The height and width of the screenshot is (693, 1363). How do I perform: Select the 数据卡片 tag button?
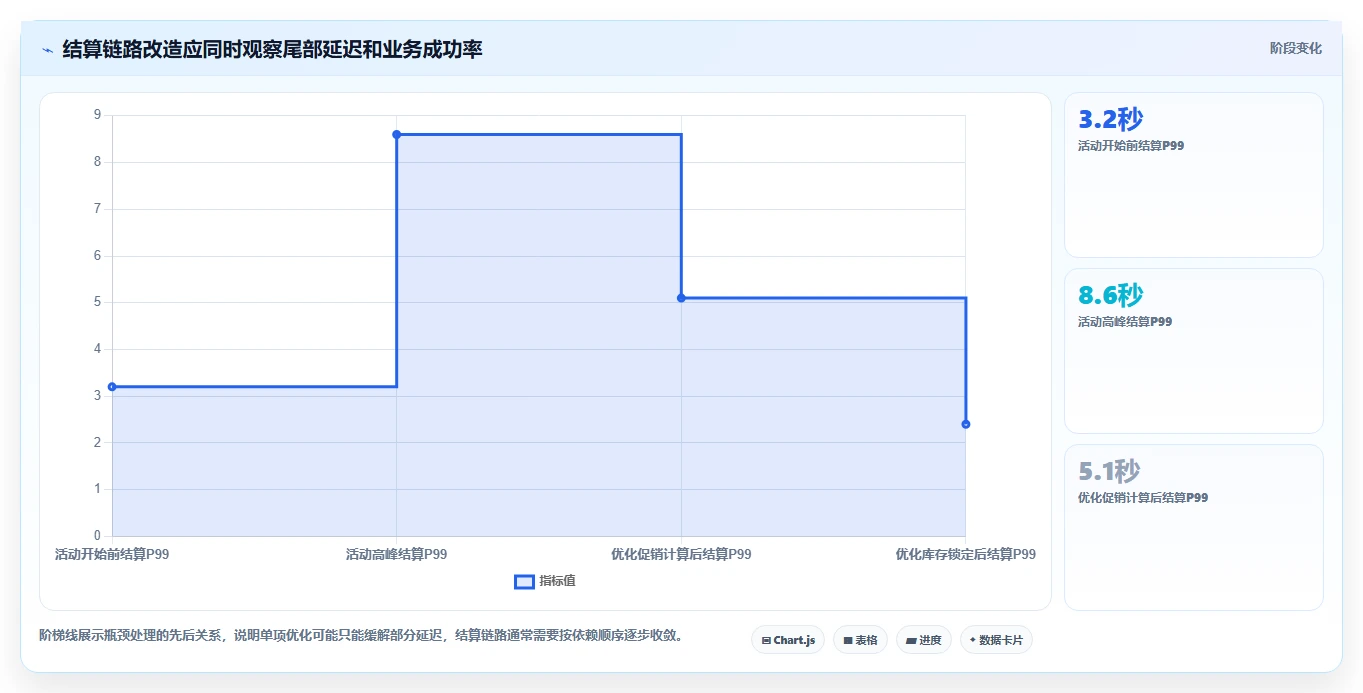pos(996,640)
